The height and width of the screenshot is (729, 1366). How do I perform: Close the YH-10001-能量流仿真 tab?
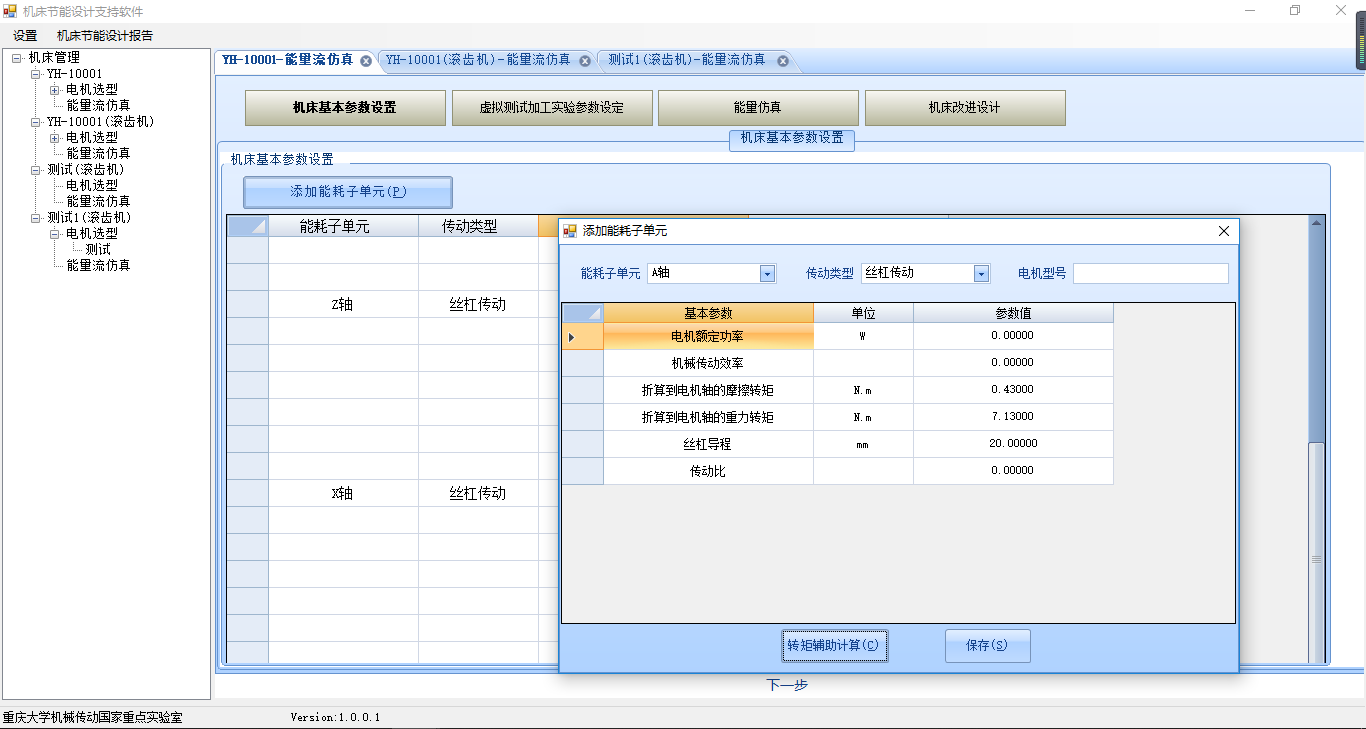366,61
